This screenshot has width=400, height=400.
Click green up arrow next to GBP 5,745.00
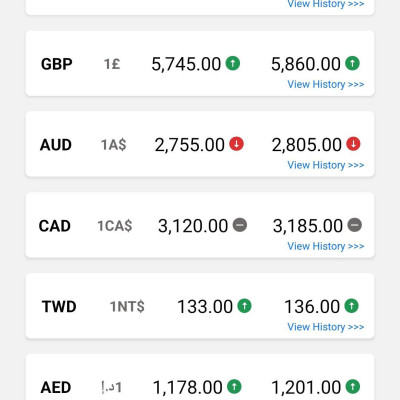(233, 63)
